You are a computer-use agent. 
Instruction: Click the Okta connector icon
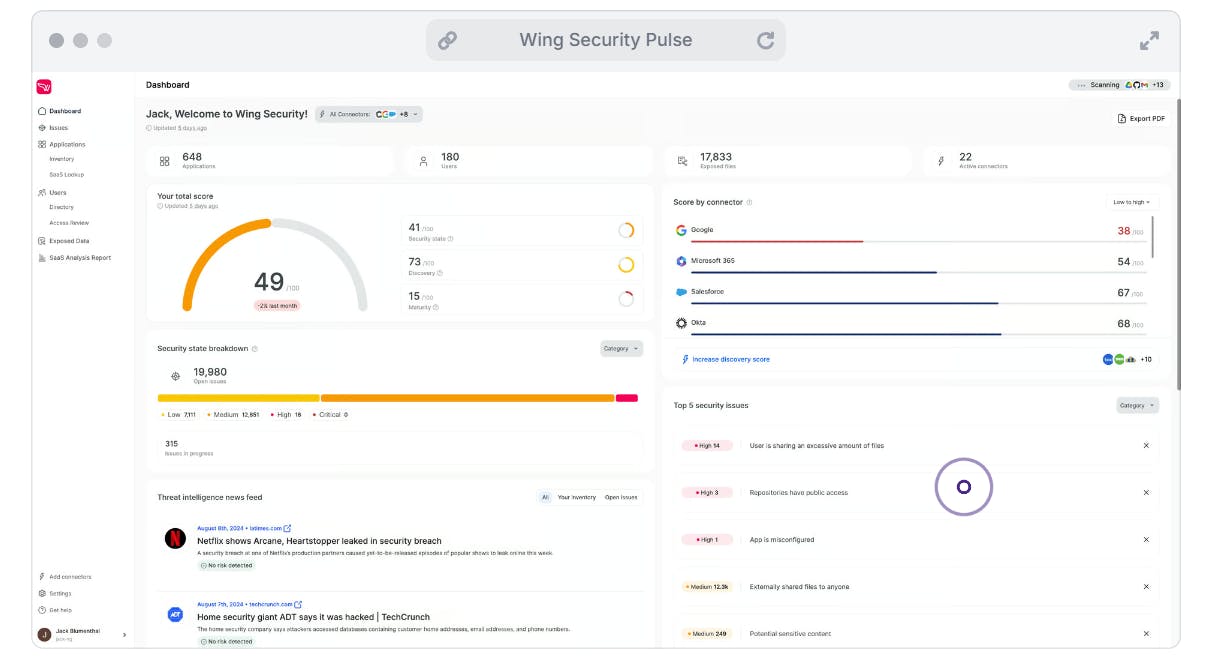(681, 323)
